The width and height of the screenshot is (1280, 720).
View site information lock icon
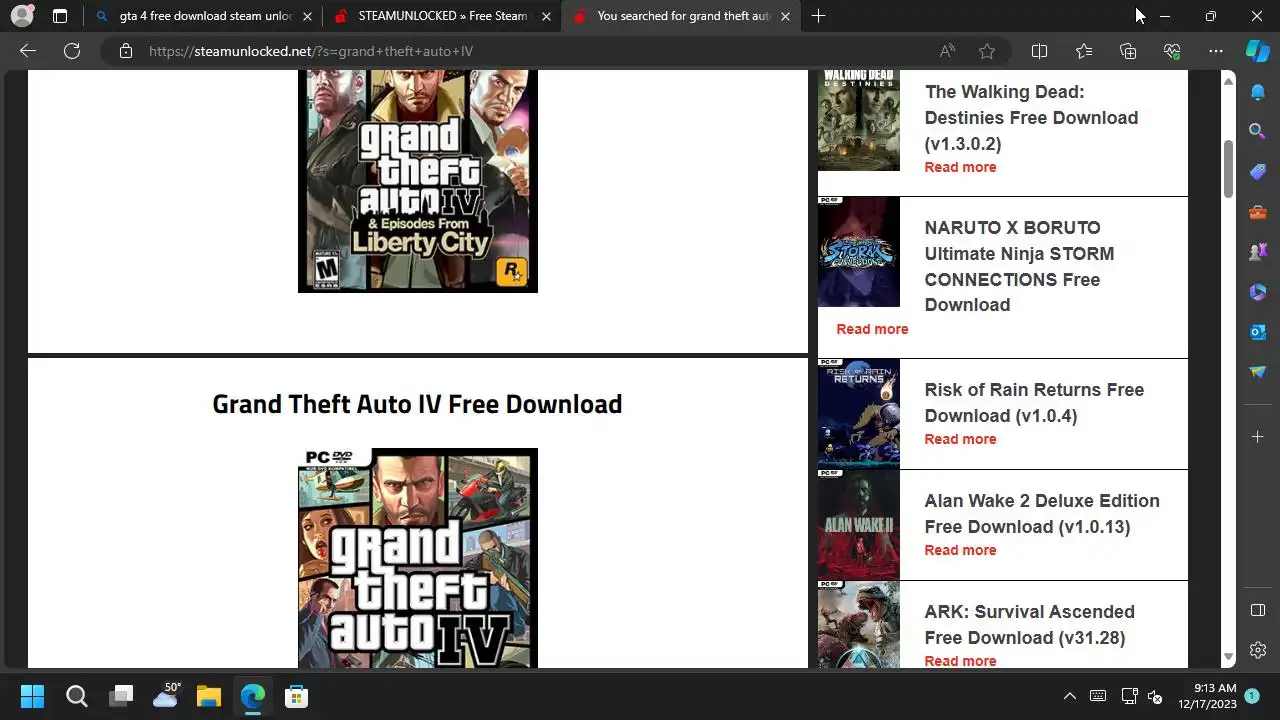point(126,51)
